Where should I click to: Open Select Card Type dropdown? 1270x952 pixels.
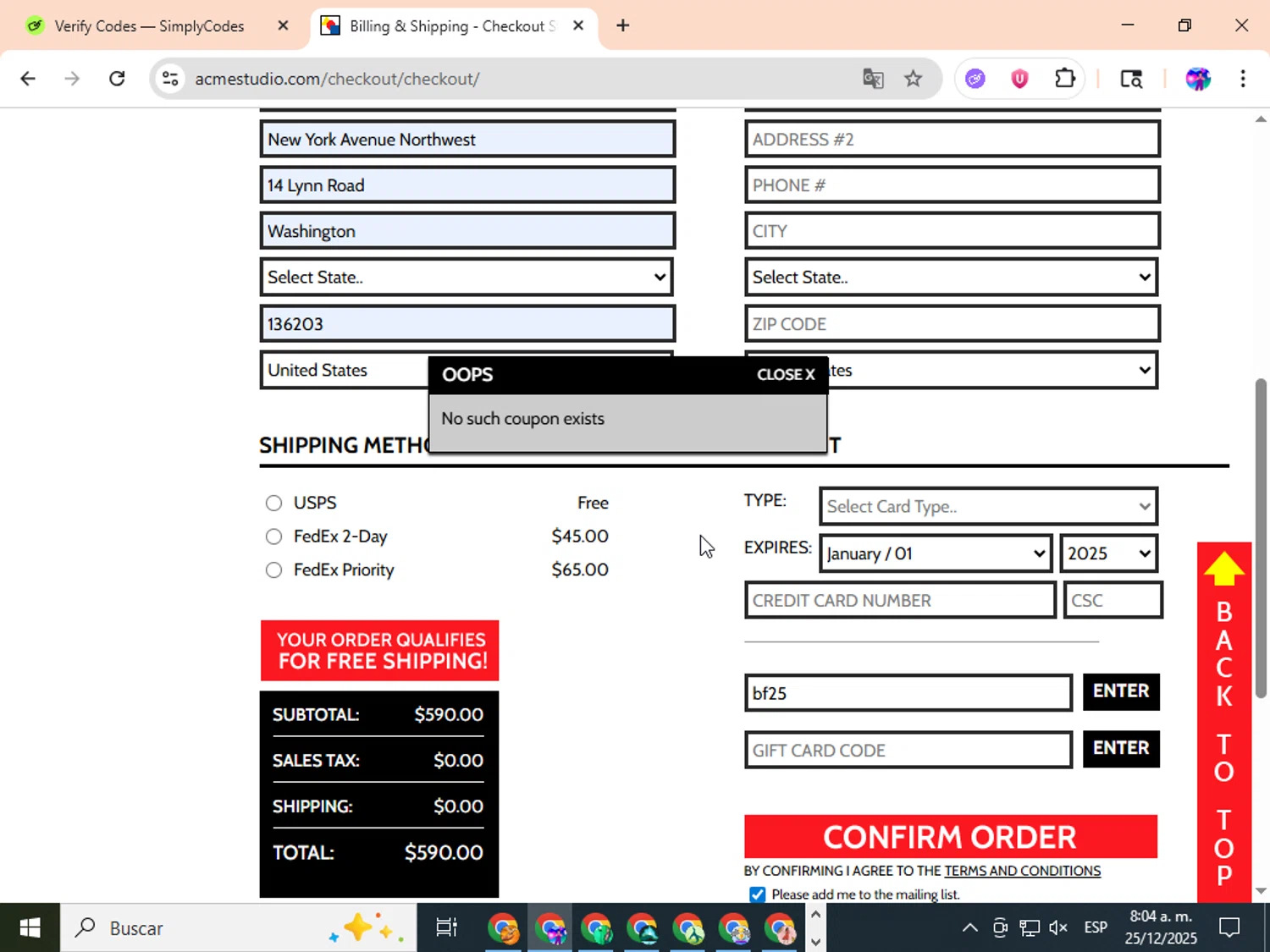tap(988, 507)
